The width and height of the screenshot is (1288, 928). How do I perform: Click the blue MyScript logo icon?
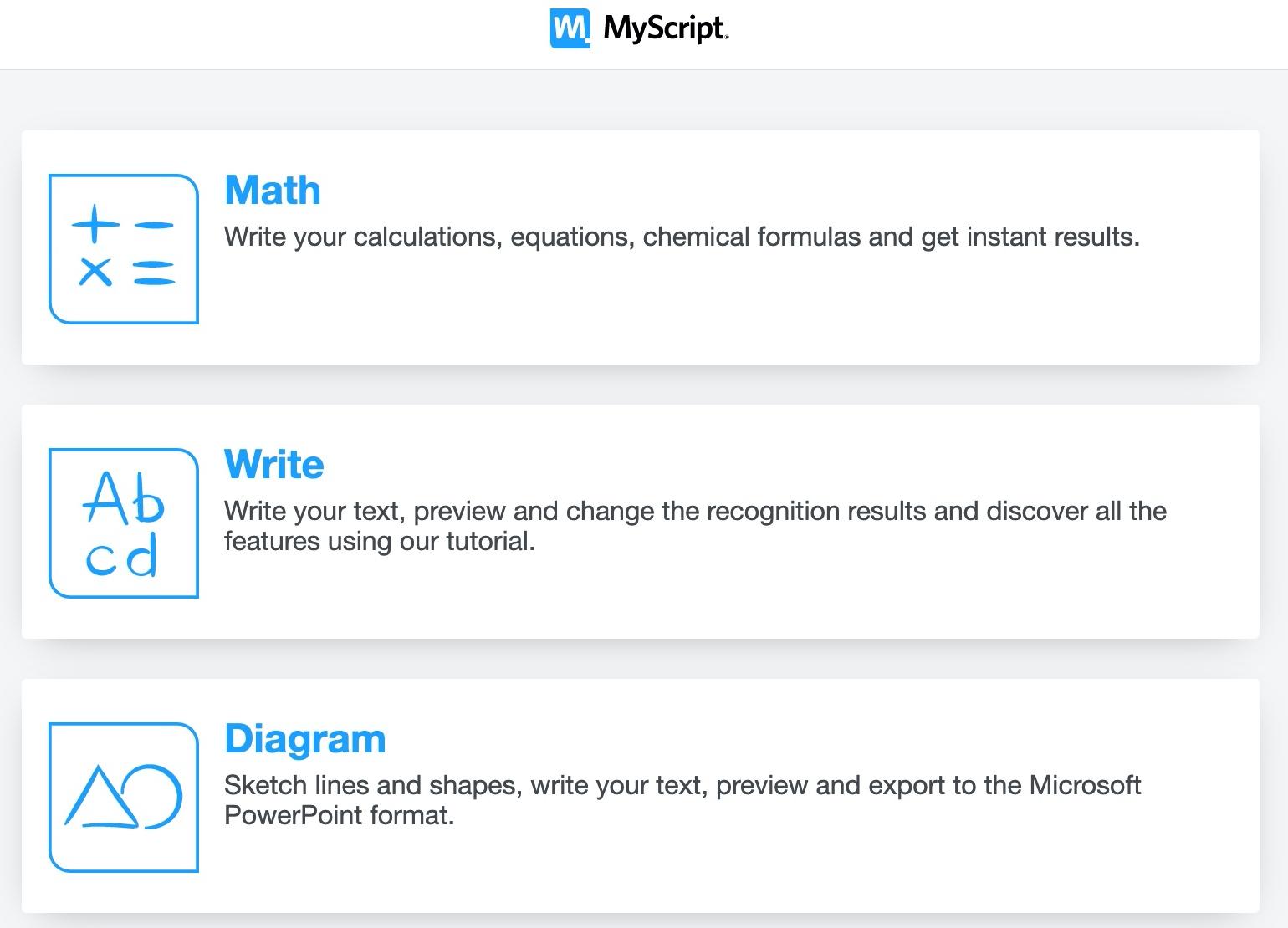pyautogui.click(x=570, y=28)
